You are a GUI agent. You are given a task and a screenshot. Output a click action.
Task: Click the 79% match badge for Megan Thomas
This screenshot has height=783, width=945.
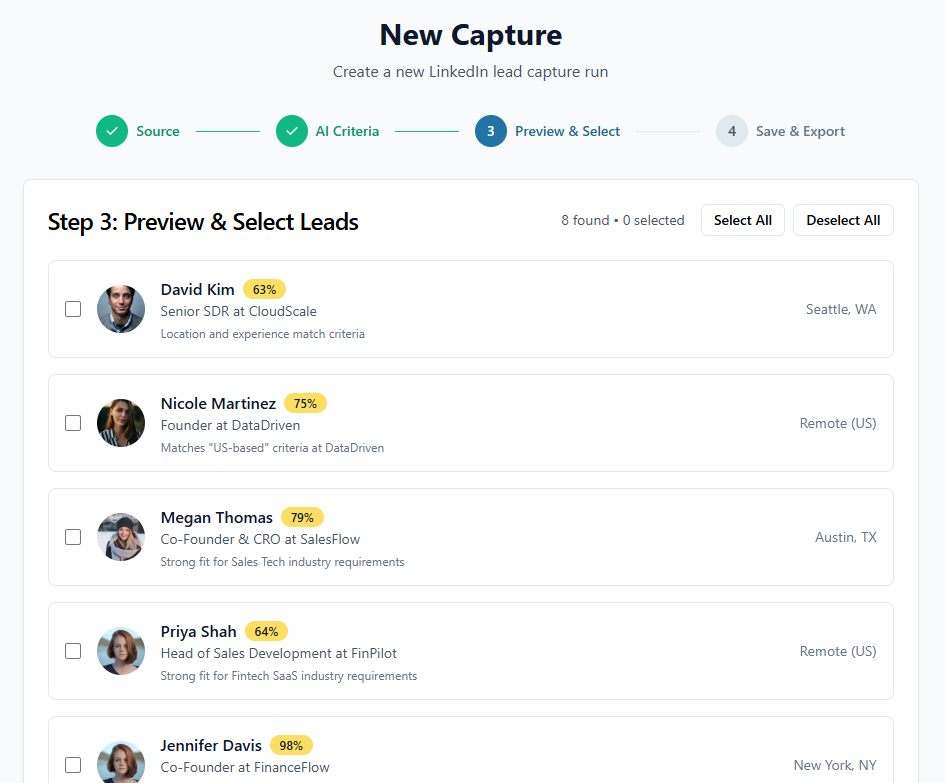[x=302, y=517]
